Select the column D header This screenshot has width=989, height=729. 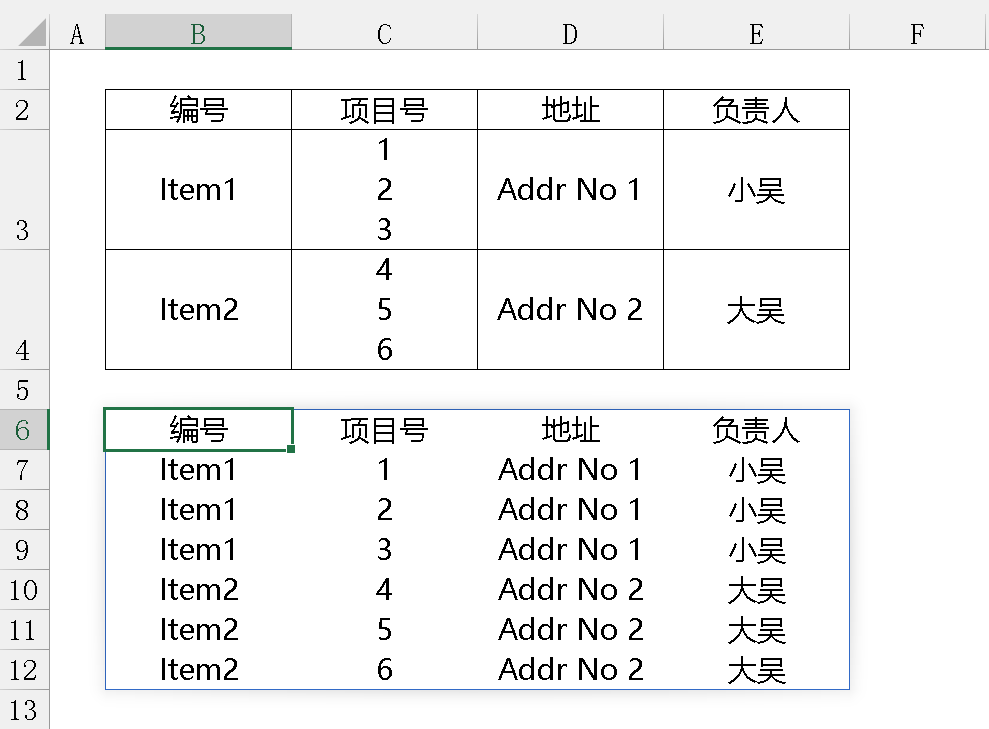(570, 34)
